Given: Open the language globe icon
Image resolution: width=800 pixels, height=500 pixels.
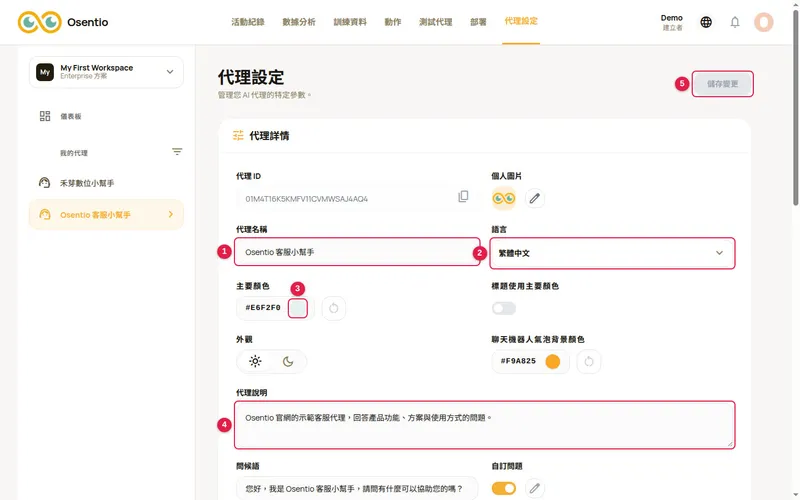Looking at the screenshot, I should (x=706, y=22).
